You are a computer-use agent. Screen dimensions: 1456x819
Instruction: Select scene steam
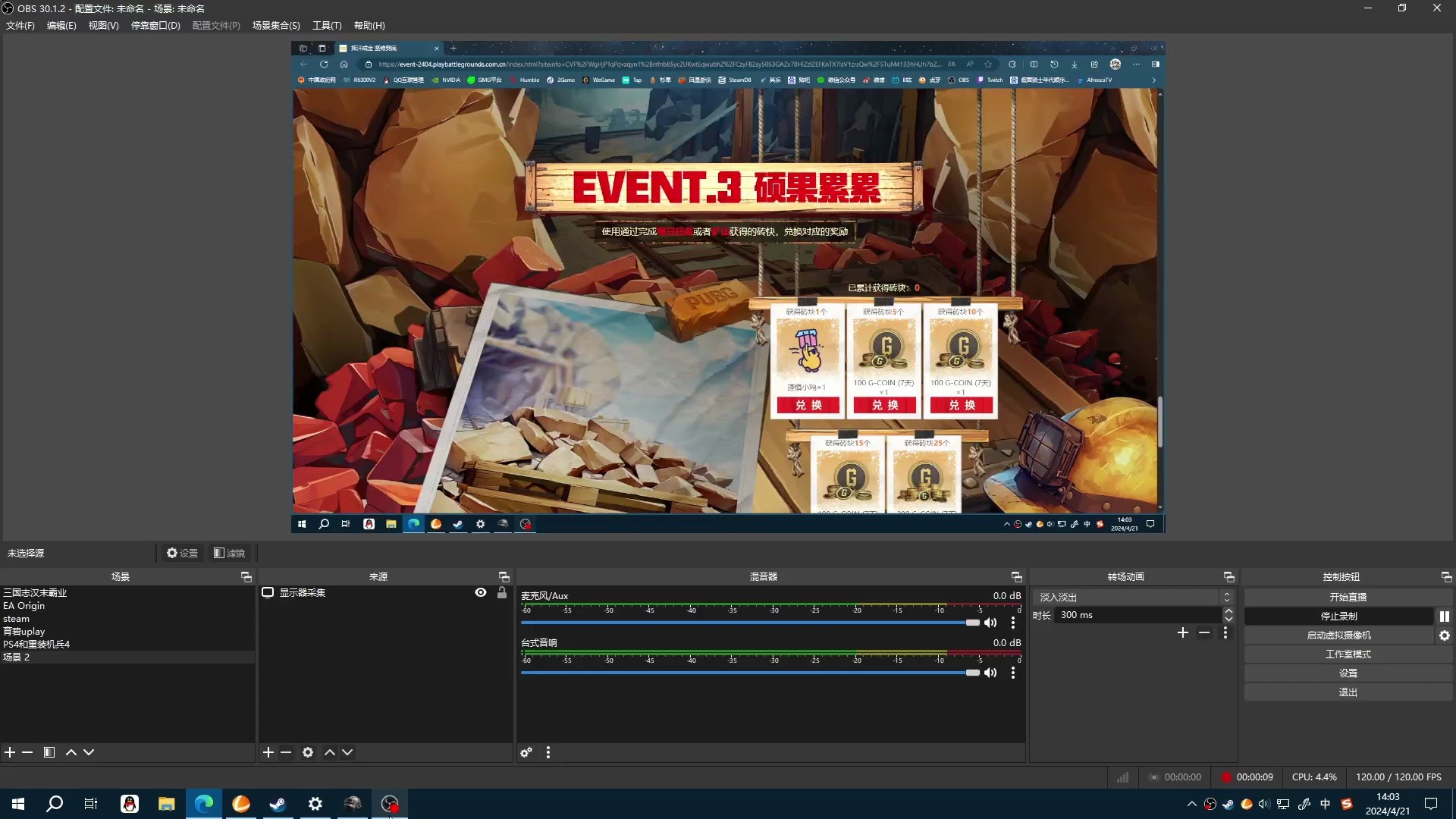(127, 619)
